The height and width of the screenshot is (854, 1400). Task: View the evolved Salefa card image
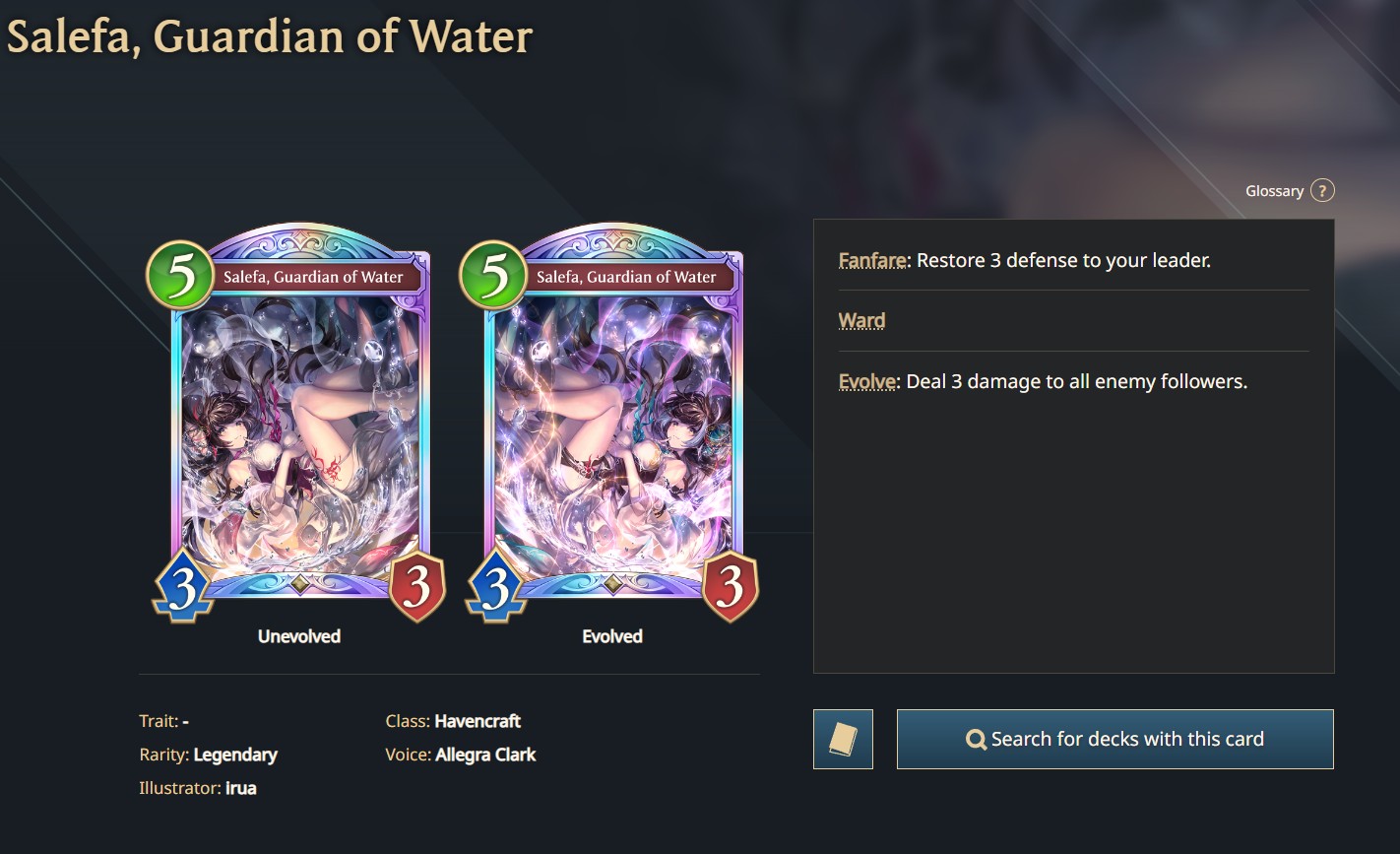611,423
